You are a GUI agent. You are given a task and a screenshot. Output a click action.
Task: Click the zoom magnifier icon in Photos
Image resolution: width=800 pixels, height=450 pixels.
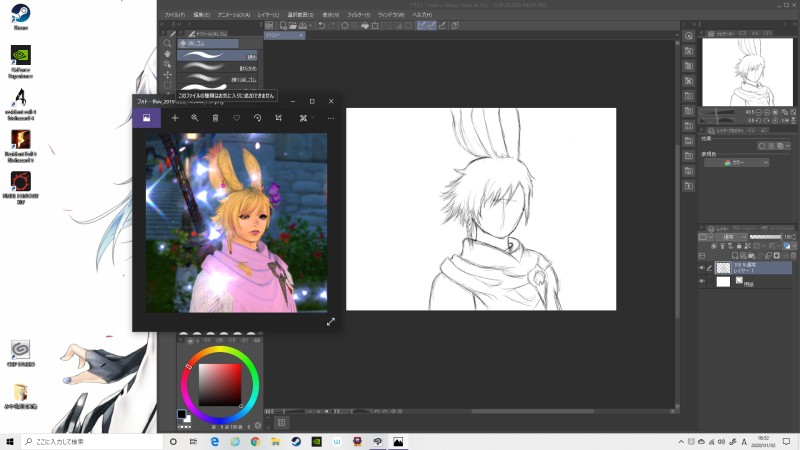pyautogui.click(x=195, y=118)
